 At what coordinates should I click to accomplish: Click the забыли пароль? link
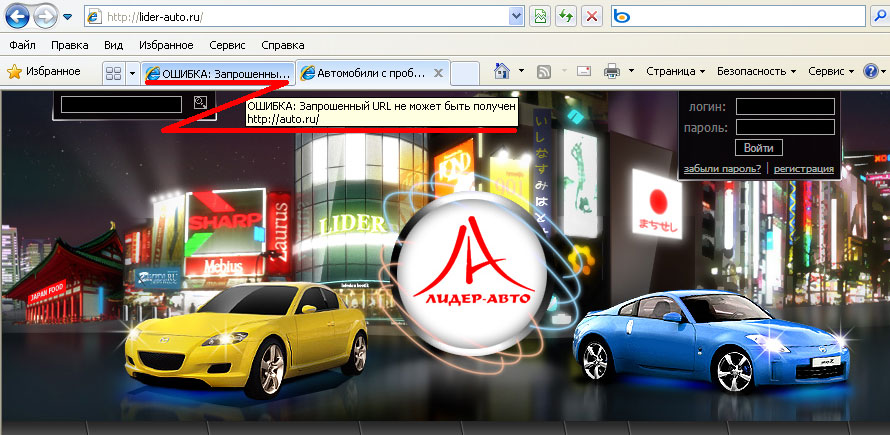click(x=722, y=169)
